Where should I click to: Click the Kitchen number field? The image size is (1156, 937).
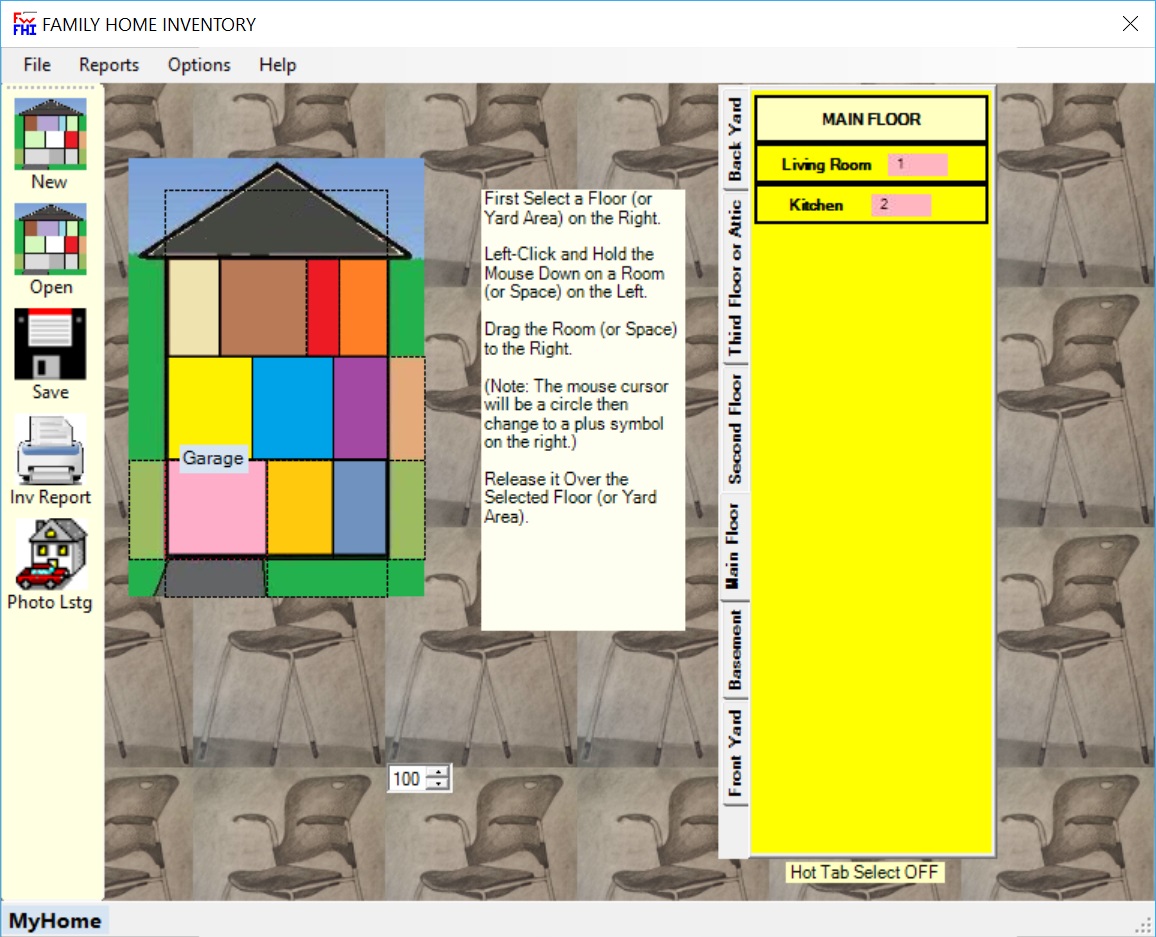pos(901,205)
